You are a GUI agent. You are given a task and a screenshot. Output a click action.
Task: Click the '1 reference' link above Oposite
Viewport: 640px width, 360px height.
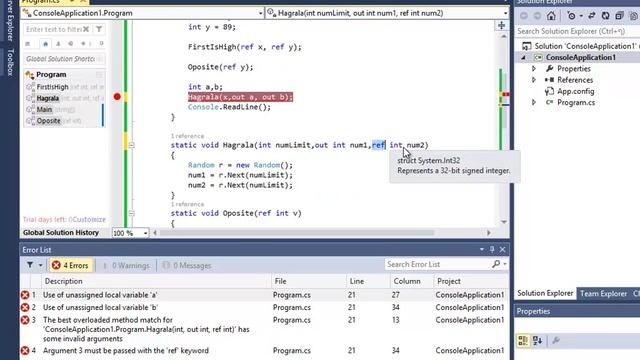[187, 204]
